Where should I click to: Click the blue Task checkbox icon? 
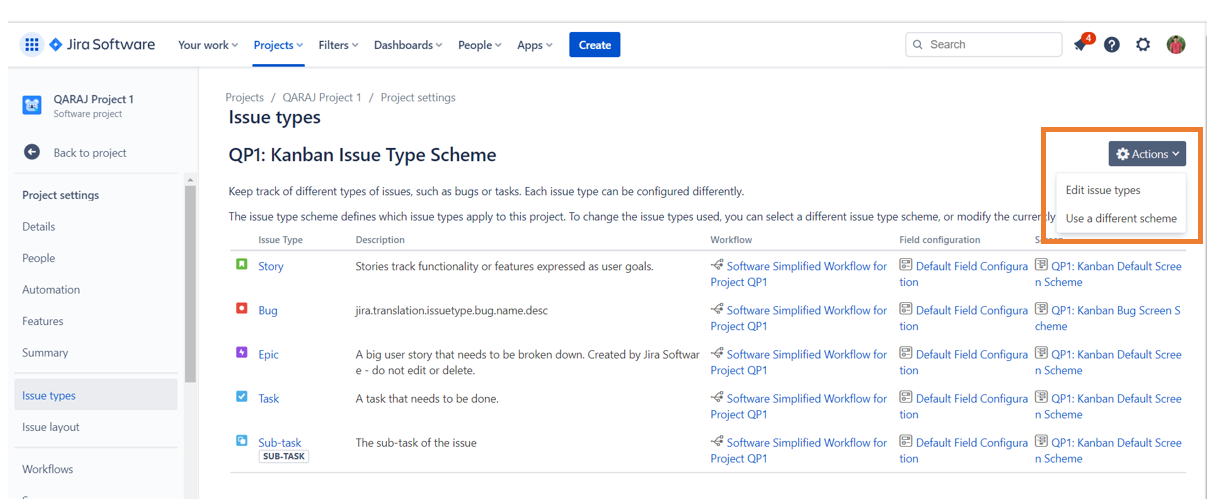click(241, 396)
